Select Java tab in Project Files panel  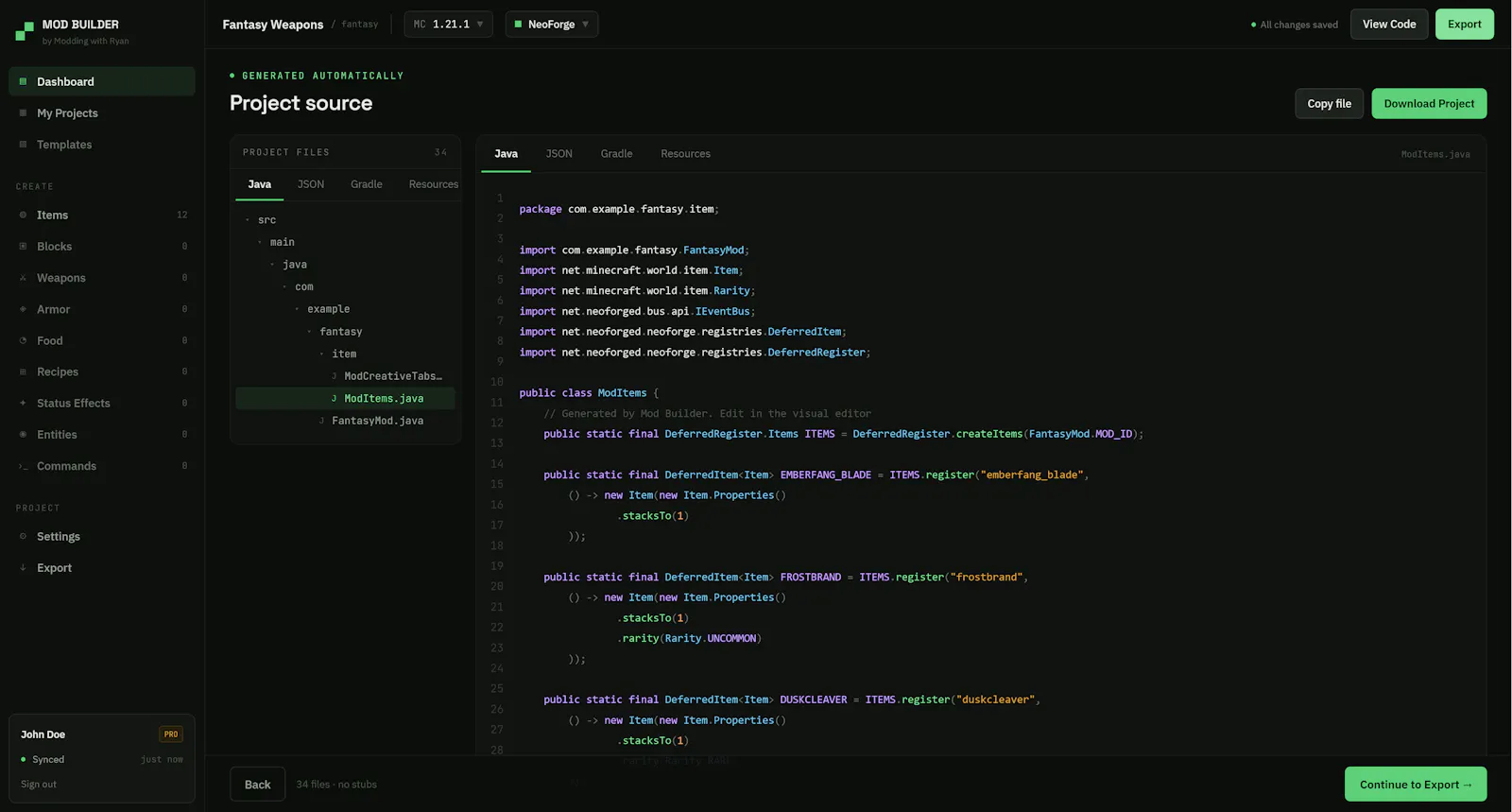[260, 184]
